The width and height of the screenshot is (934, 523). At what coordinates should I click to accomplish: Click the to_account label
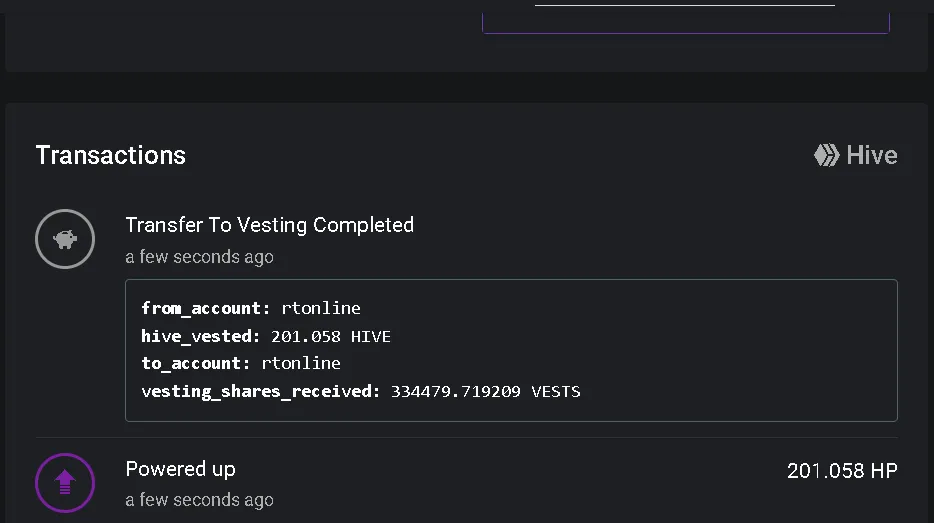195,363
